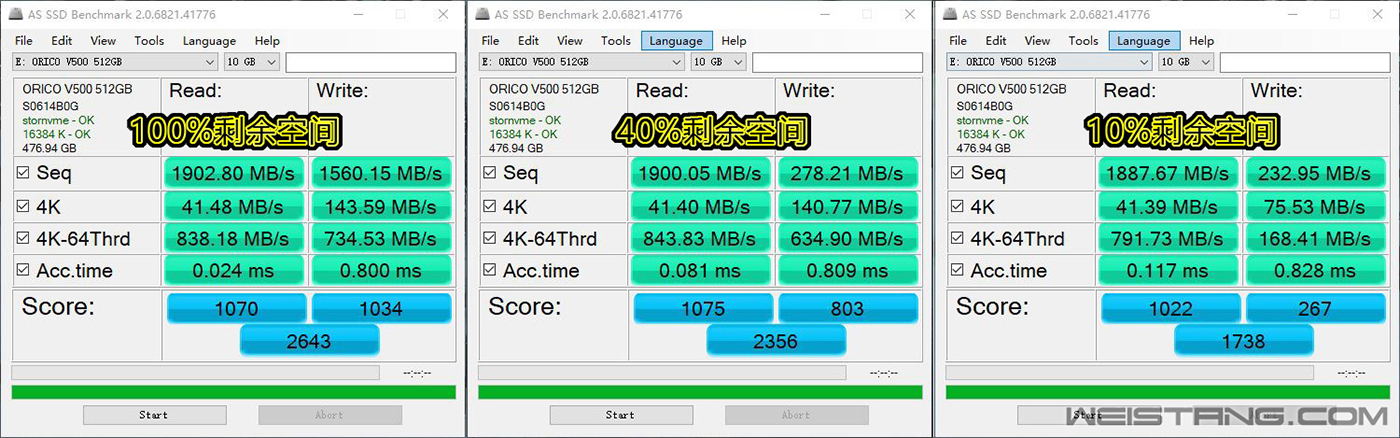Open the Language menu in the left window

[209, 41]
